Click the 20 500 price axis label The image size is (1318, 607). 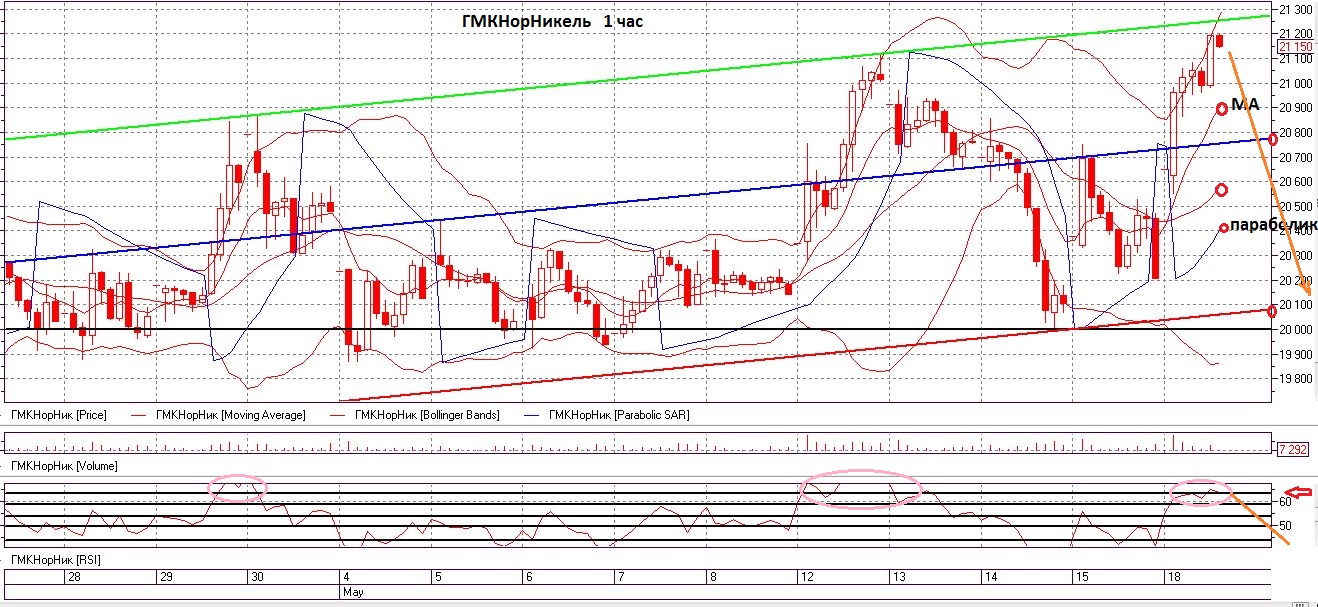(x=1296, y=207)
